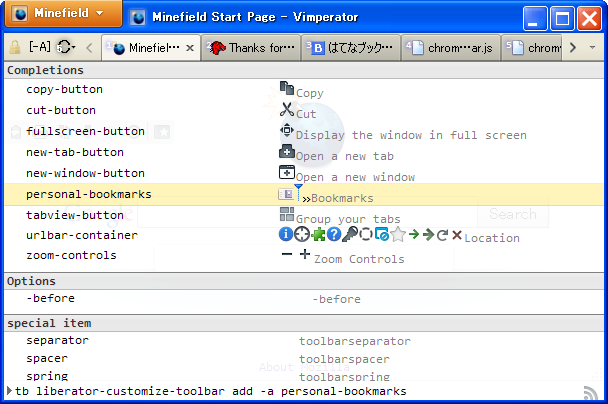Click the blue question mark icon
Viewport: 608px width, 404px height.
point(333,234)
